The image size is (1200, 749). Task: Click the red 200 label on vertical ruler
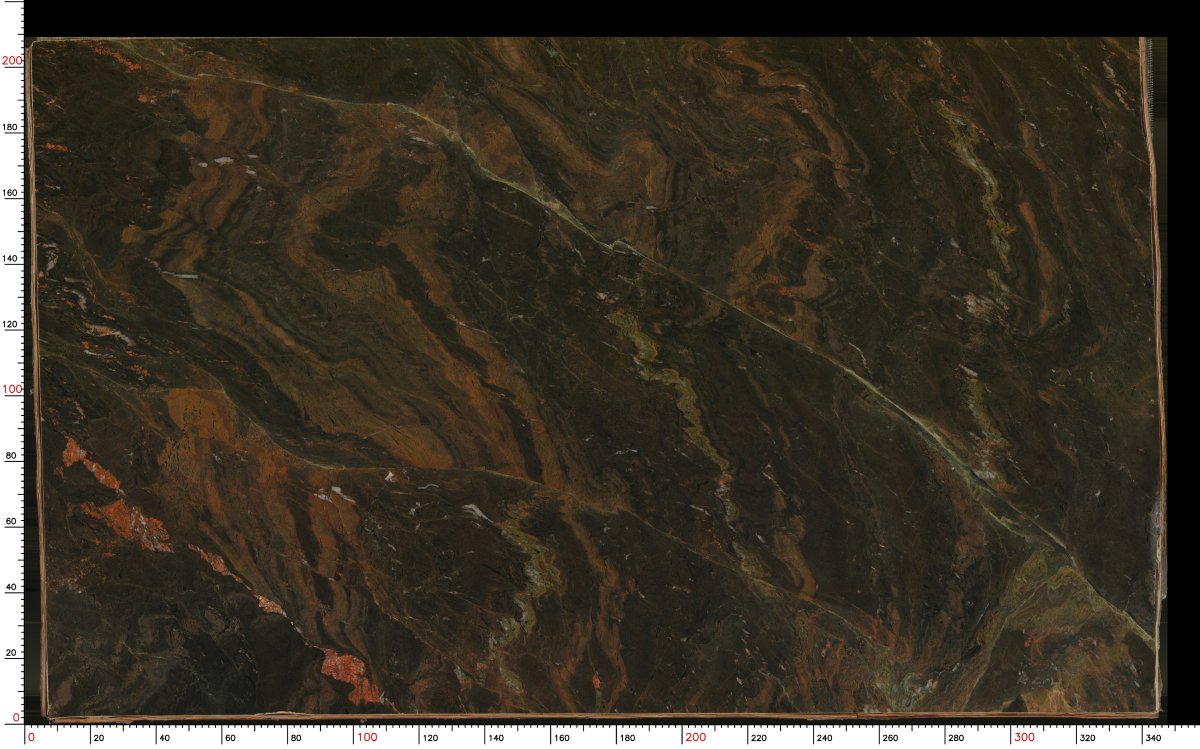point(11,61)
